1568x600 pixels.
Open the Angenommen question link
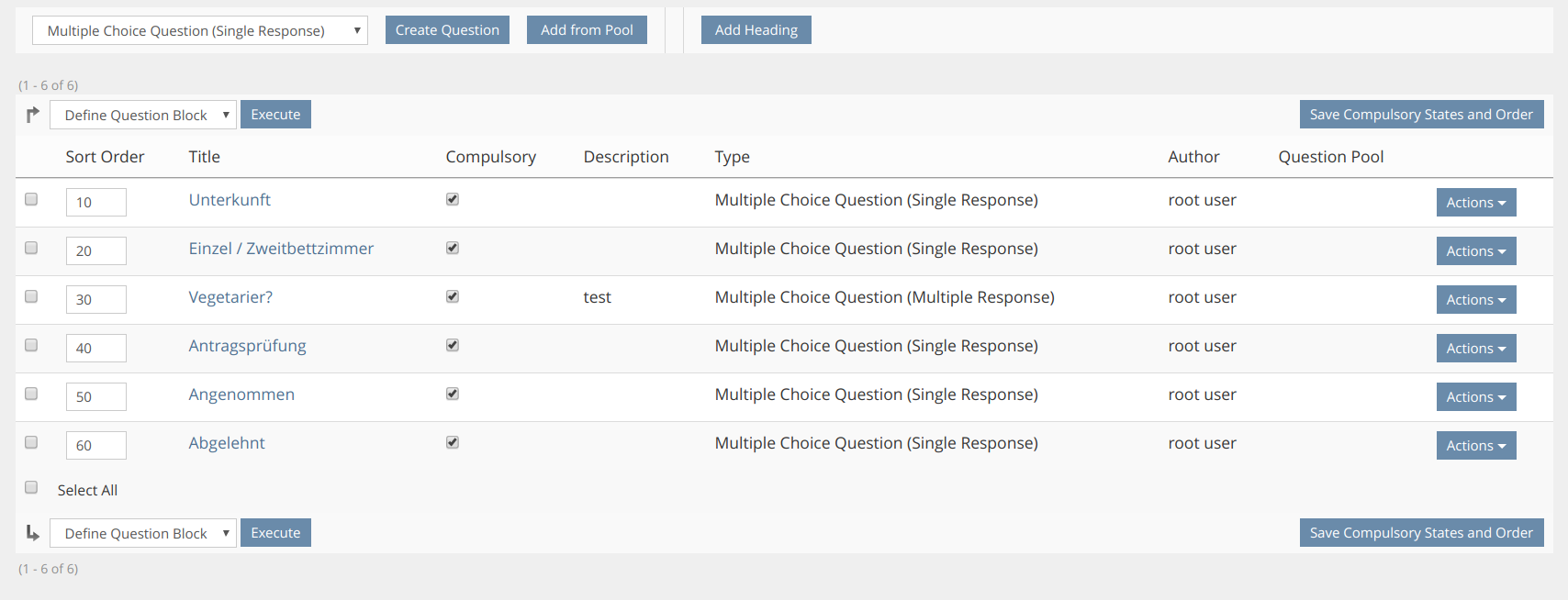tap(241, 394)
